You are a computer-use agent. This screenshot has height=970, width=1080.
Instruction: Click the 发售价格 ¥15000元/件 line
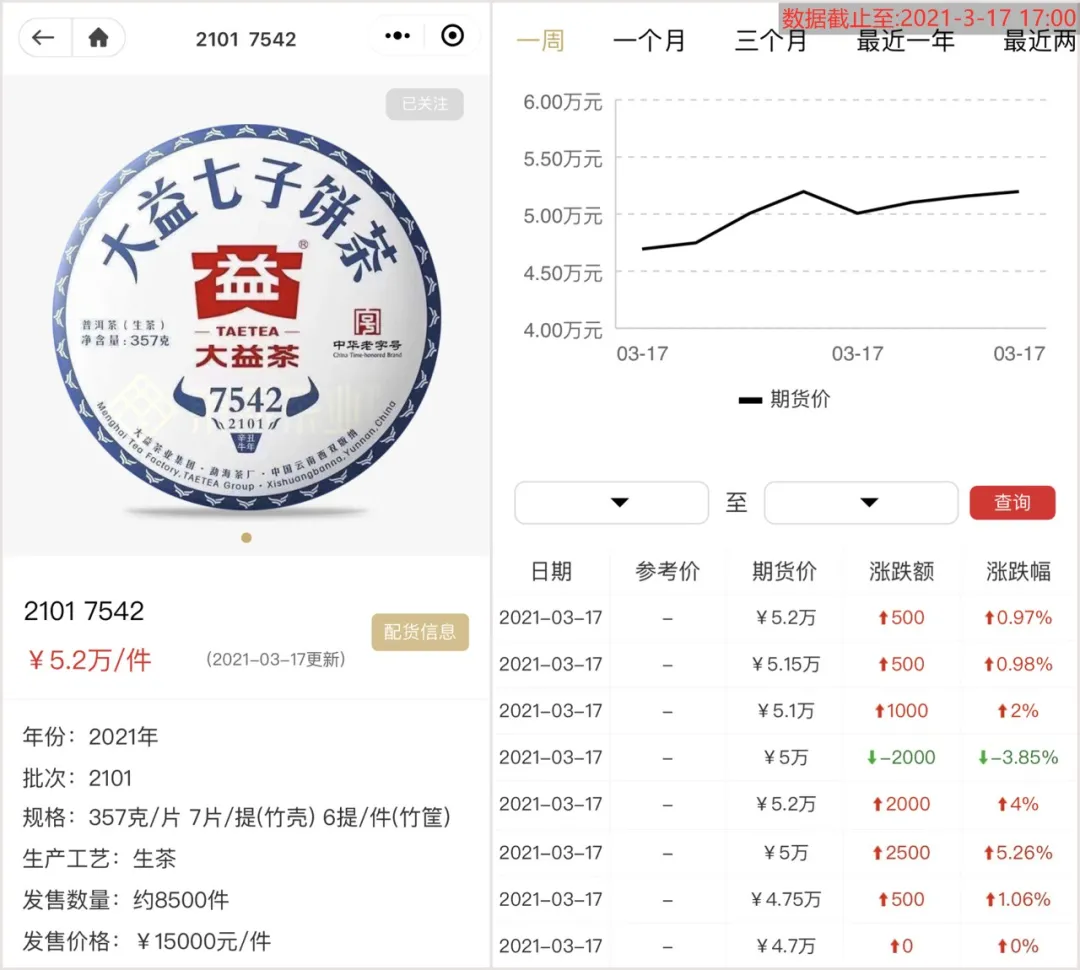click(x=147, y=941)
